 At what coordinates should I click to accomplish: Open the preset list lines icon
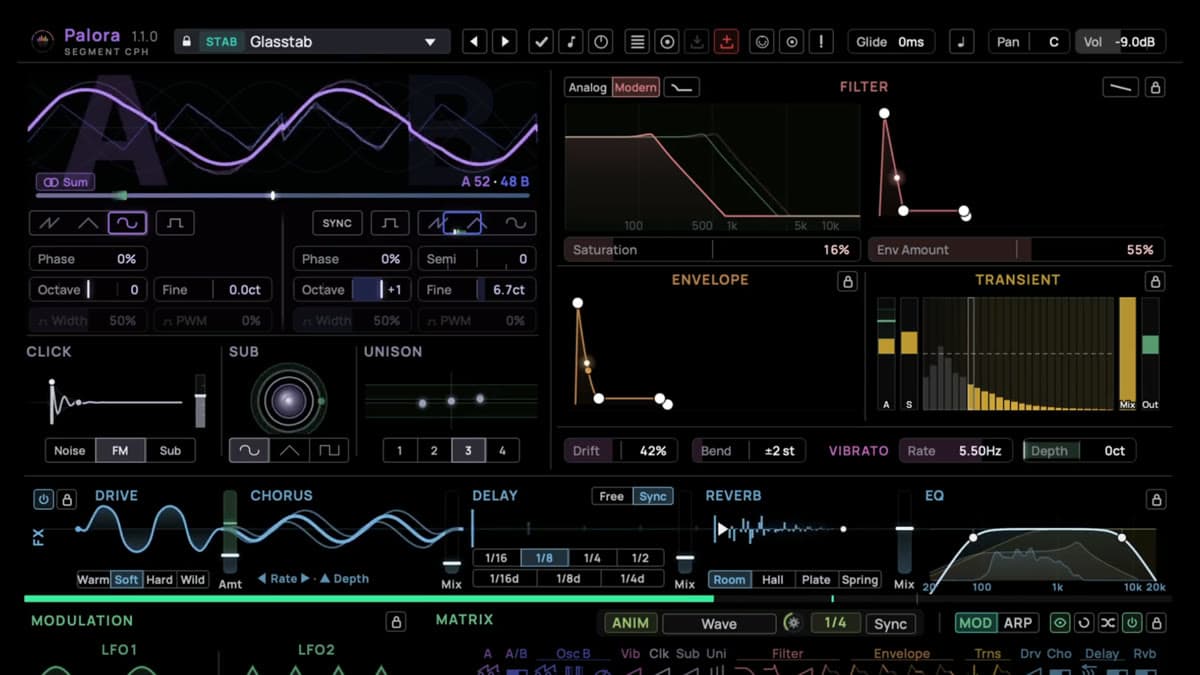(637, 42)
